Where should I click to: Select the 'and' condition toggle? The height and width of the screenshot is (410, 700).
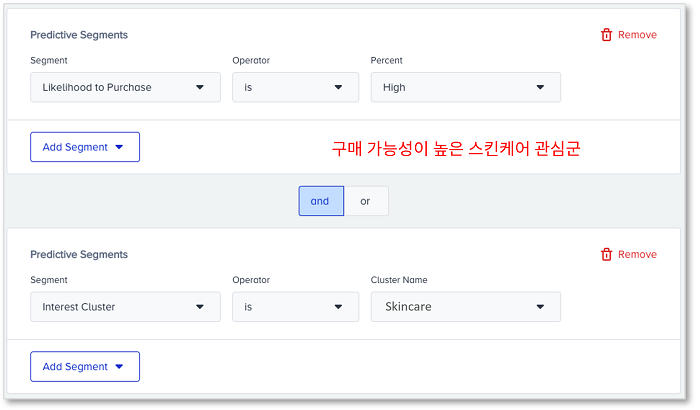tap(321, 201)
